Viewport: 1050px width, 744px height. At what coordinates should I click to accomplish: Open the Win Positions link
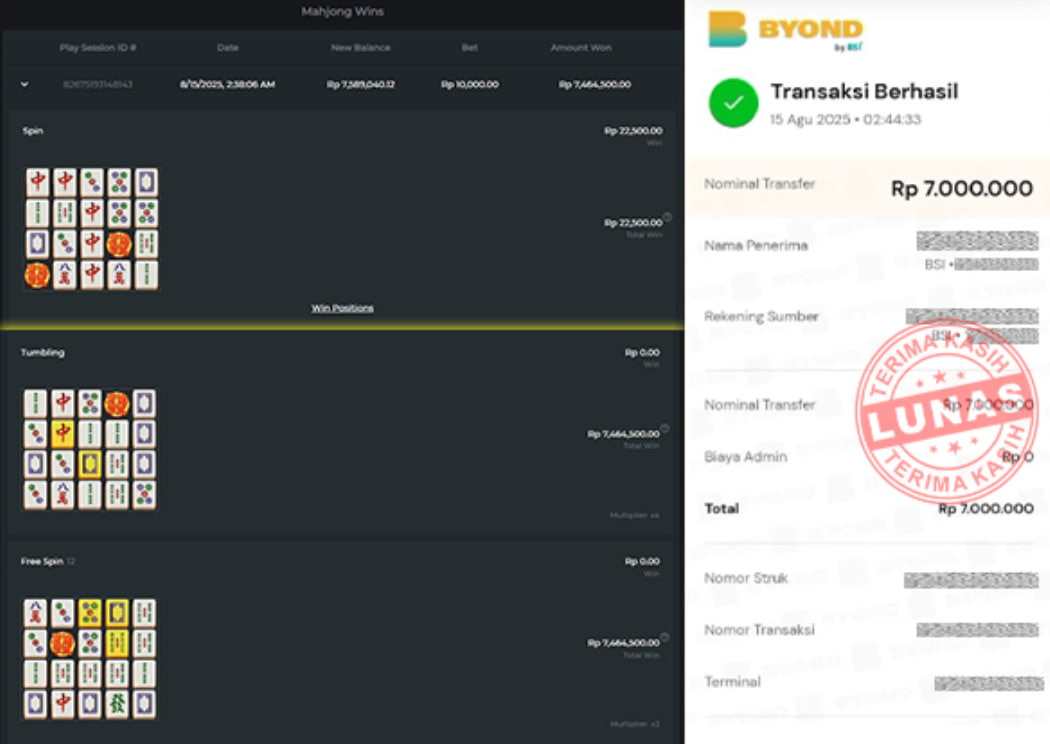point(342,308)
